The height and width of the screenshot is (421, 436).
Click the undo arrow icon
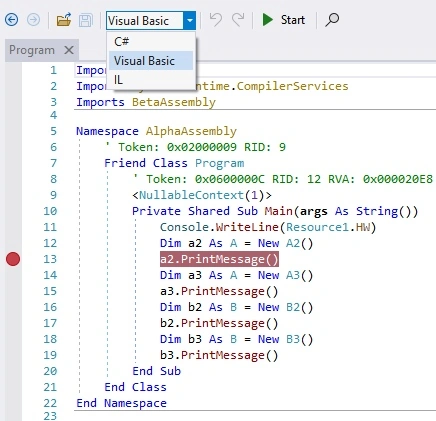pos(216,20)
